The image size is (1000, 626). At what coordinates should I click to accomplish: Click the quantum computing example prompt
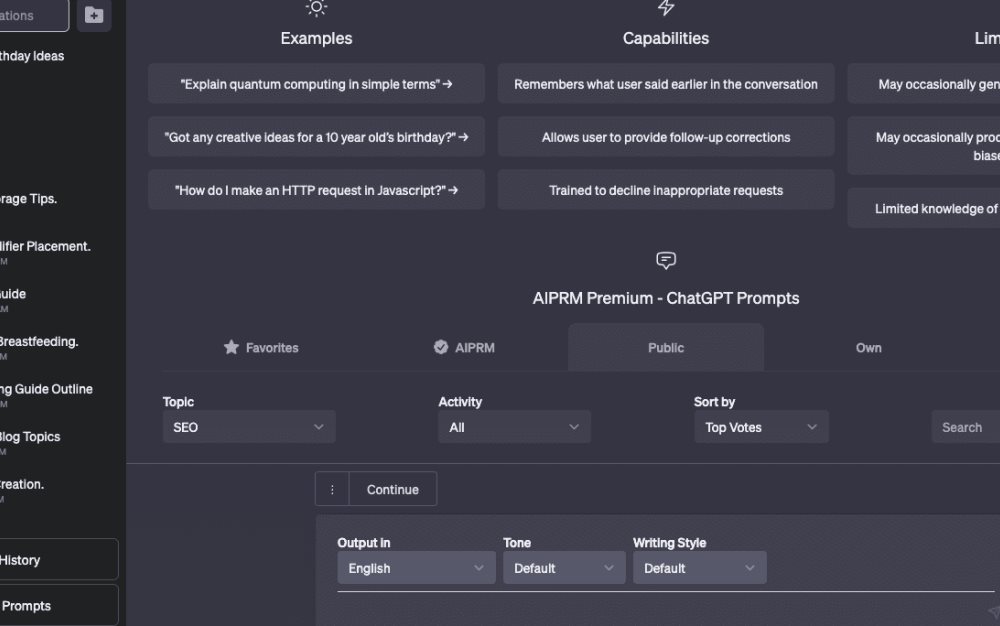pos(316,84)
